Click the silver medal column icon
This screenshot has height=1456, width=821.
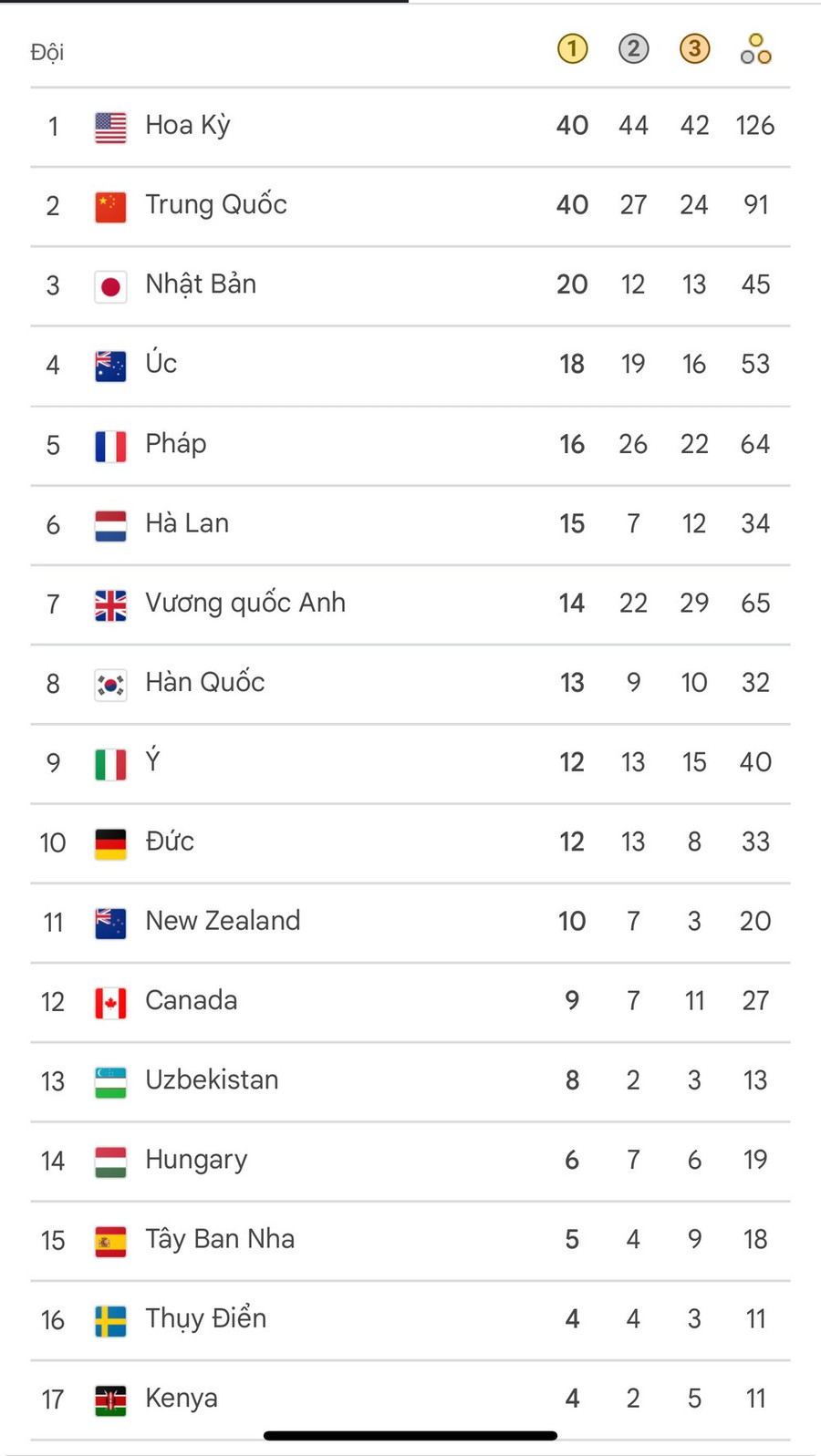[633, 49]
